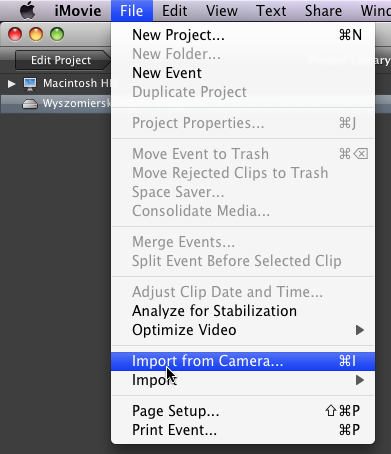The width and height of the screenshot is (391, 454).
Task: Expand the Macintosh HD disclosure triangle
Action: pos(11,83)
